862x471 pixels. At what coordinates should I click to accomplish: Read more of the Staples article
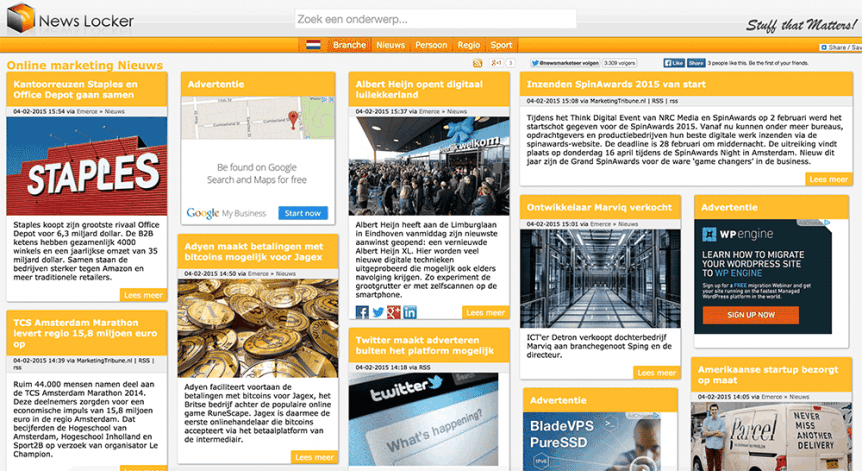143,295
